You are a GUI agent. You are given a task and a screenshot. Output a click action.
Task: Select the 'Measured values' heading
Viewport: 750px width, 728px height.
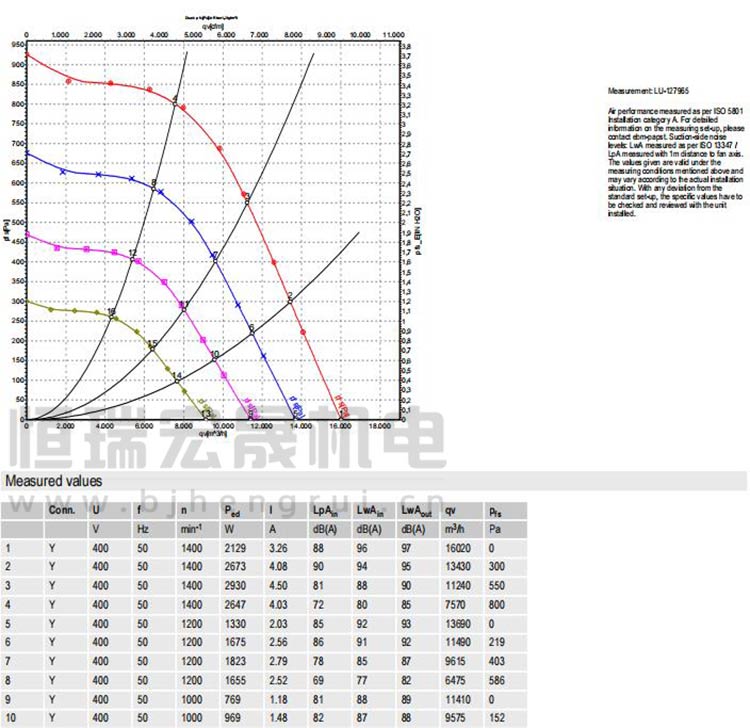coord(53,481)
